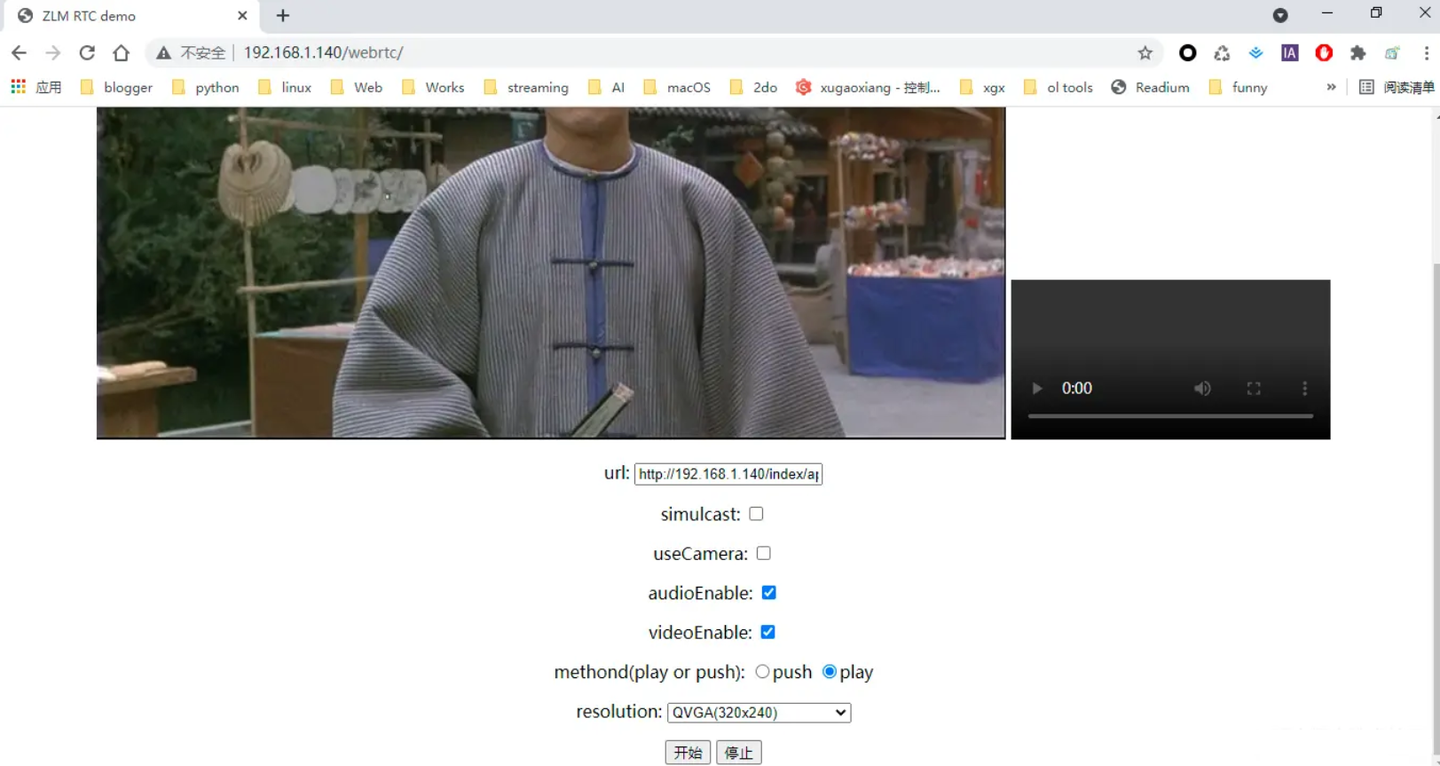
Task: Select the push radio button
Action: coord(762,671)
